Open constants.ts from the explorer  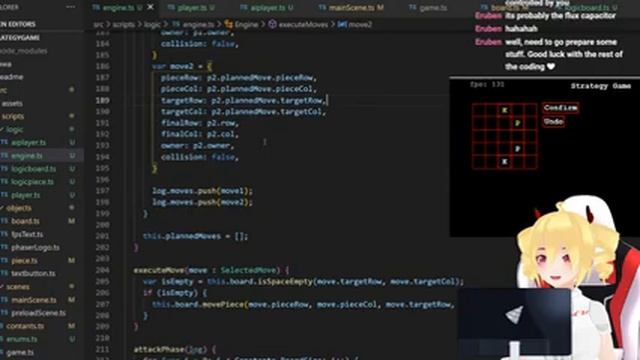(24, 326)
